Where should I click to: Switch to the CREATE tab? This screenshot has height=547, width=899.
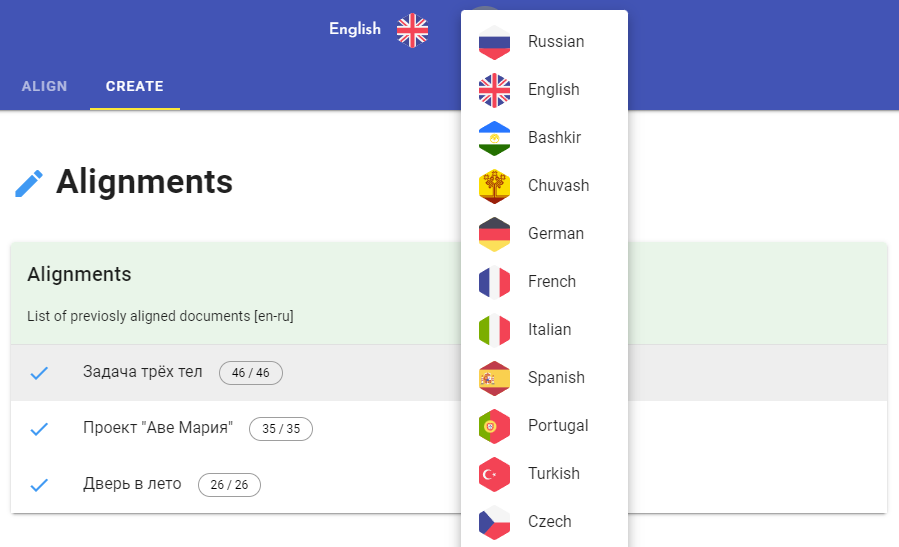[135, 87]
